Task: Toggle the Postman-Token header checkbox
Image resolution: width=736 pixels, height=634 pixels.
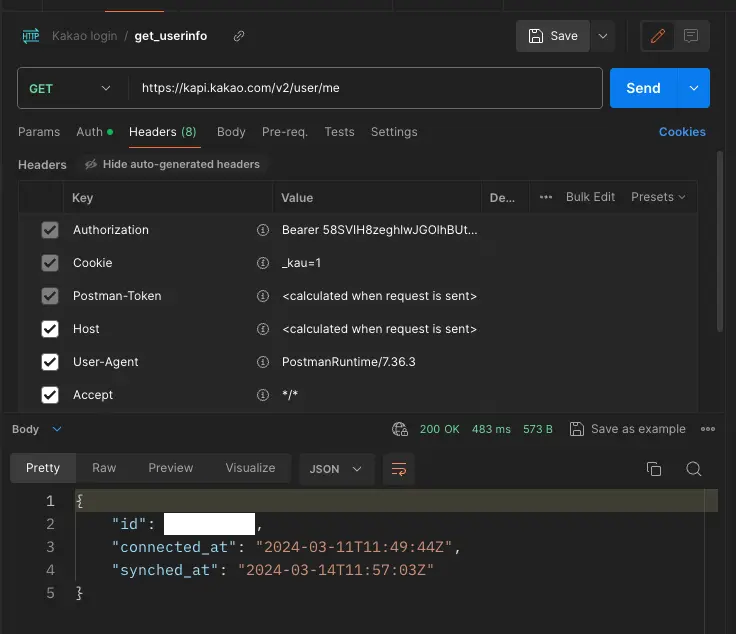Action: (x=50, y=296)
